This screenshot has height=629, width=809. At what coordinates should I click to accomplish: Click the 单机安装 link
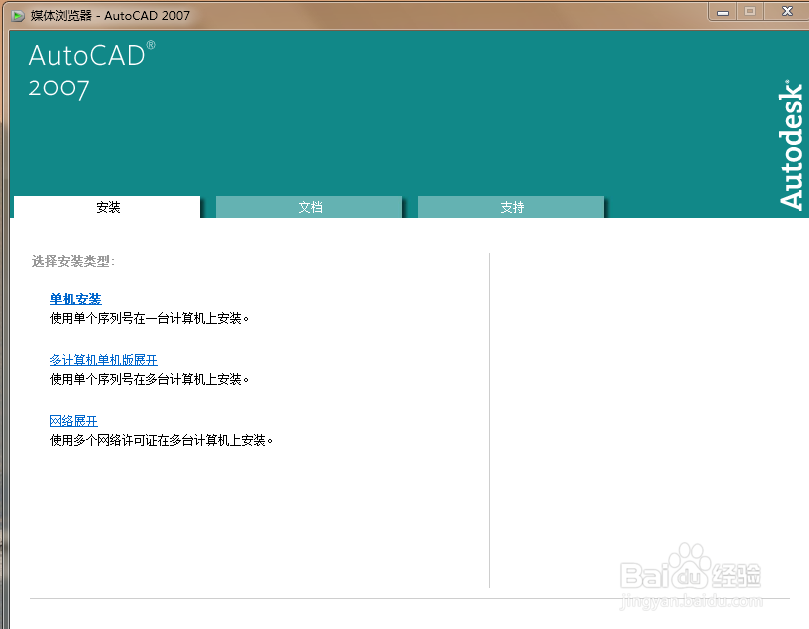[x=75, y=299]
